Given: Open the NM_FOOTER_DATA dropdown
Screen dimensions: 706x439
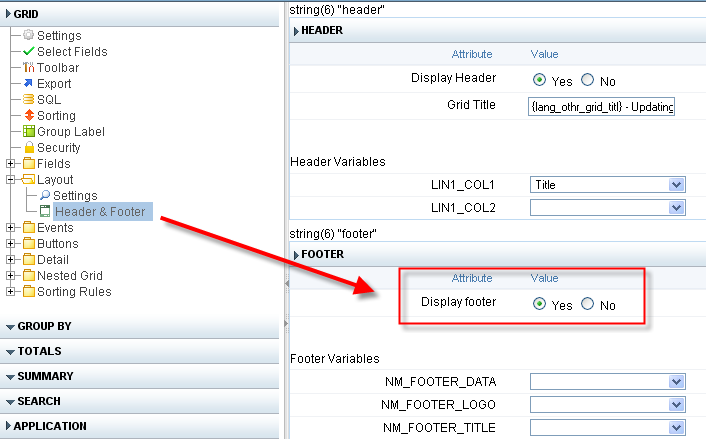Looking at the screenshot, I should click(x=676, y=381).
